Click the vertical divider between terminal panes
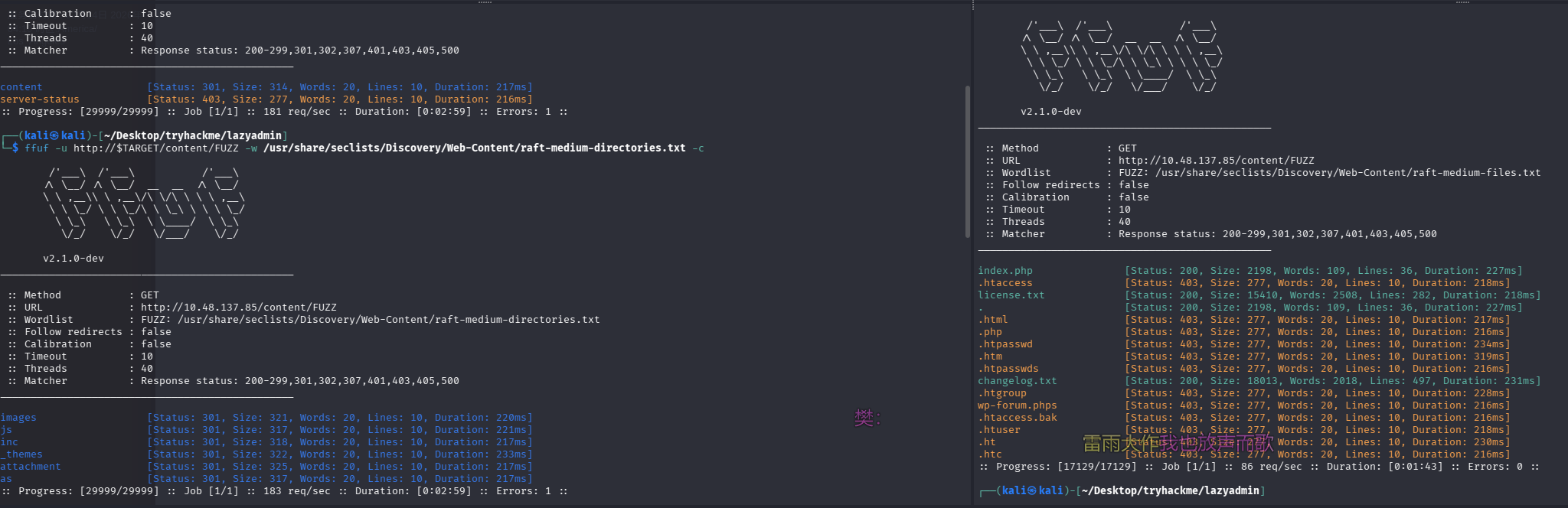This screenshot has width=1568, height=508. point(973,254)
